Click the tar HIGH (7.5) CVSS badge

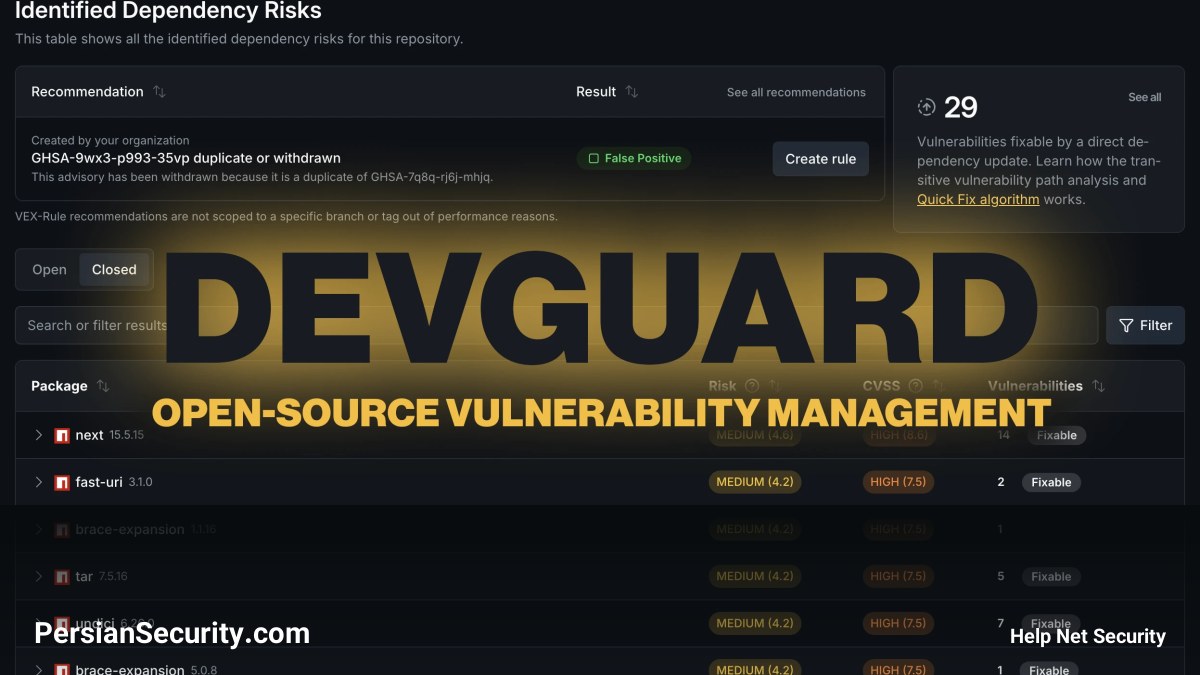click(898, 576)
